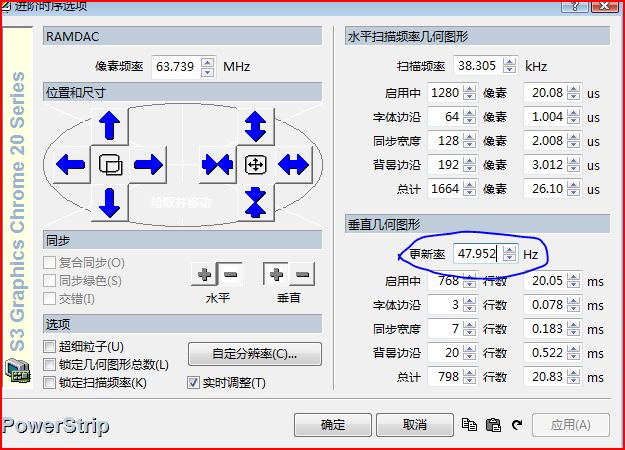Adjust refresh rate 47.952 Hz spinner

pos(509,254)
